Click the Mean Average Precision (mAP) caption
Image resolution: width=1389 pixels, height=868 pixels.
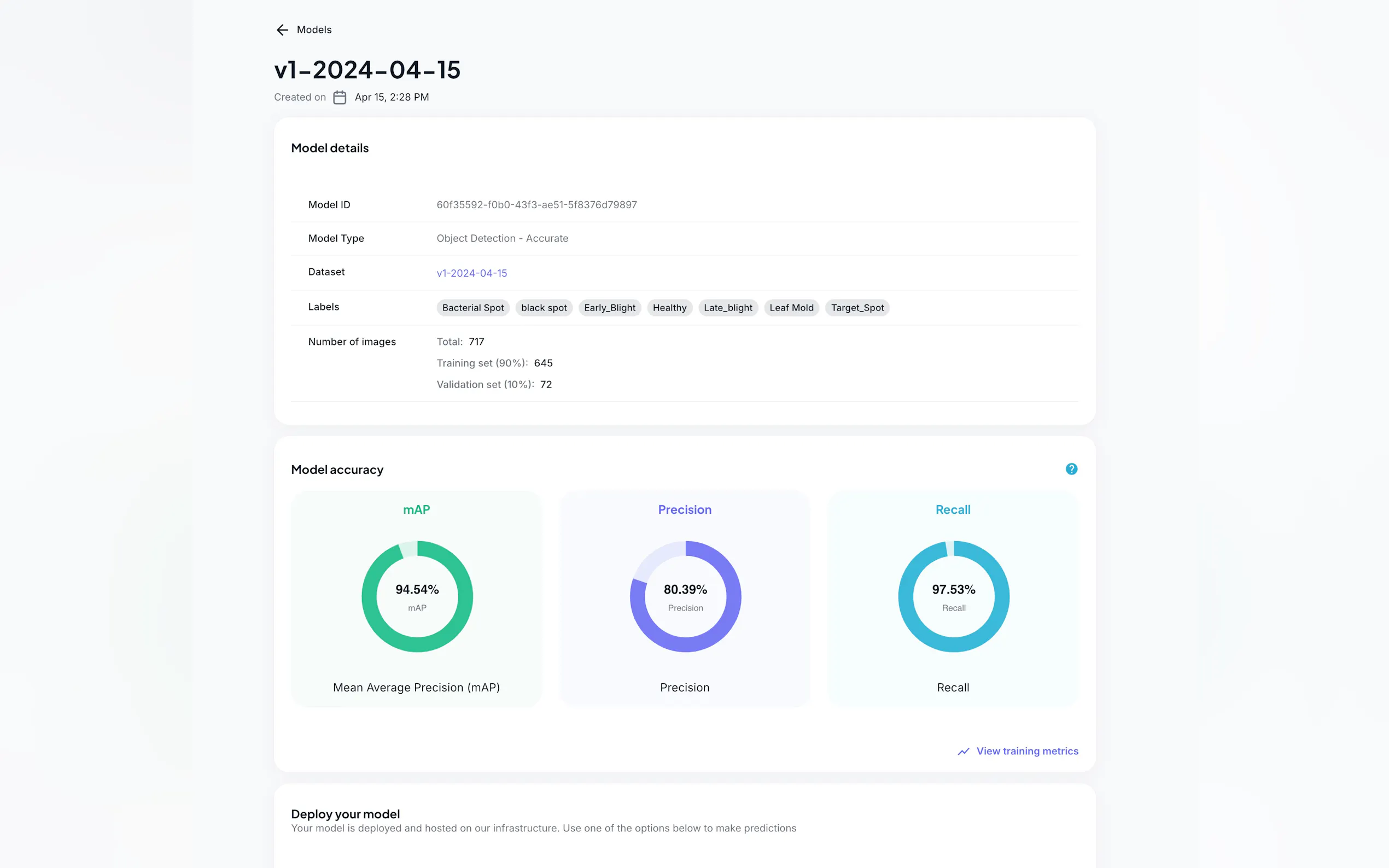pos(416,687)
